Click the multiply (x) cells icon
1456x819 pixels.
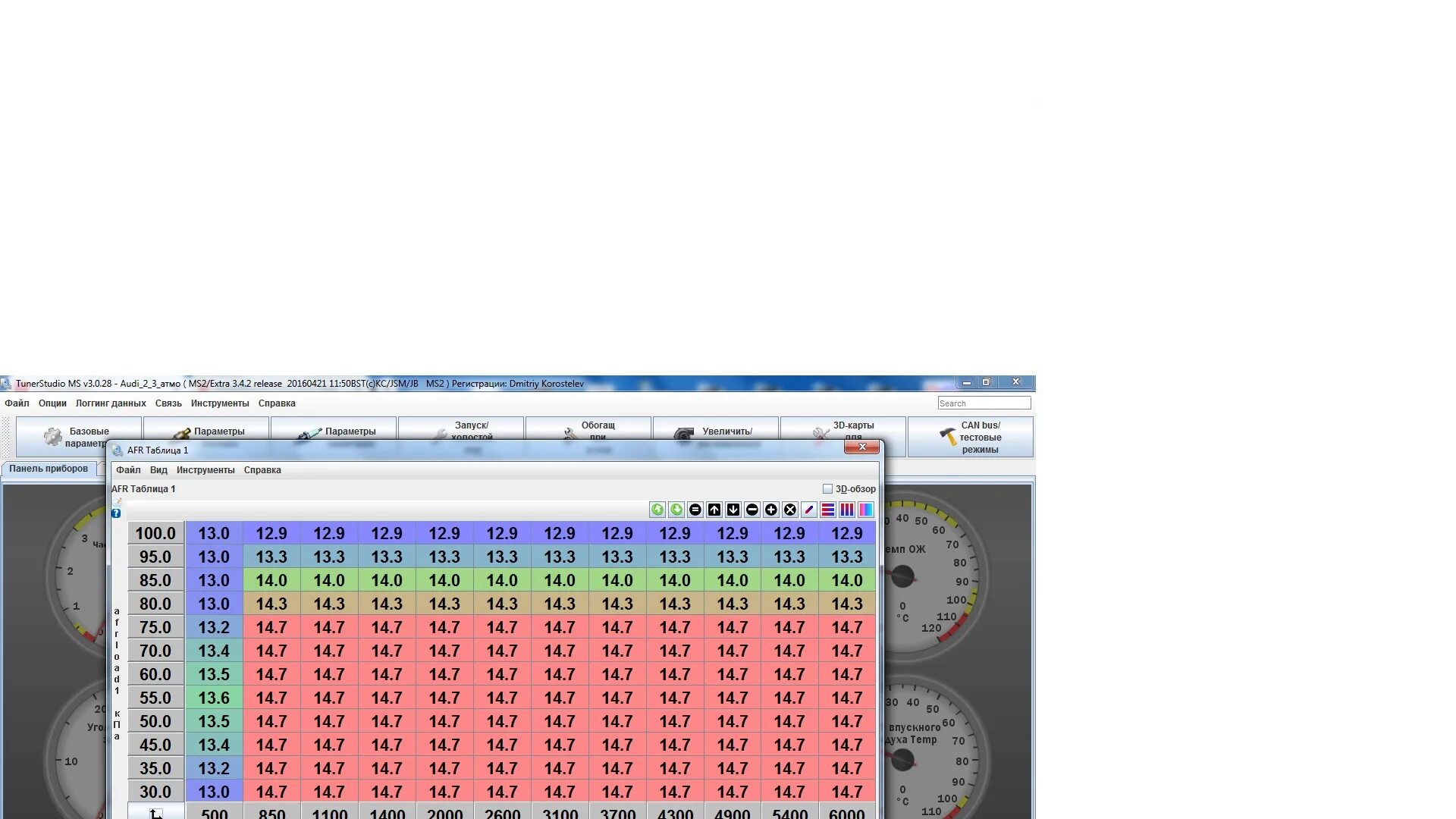pyautogui.click(x=790, y=510)
